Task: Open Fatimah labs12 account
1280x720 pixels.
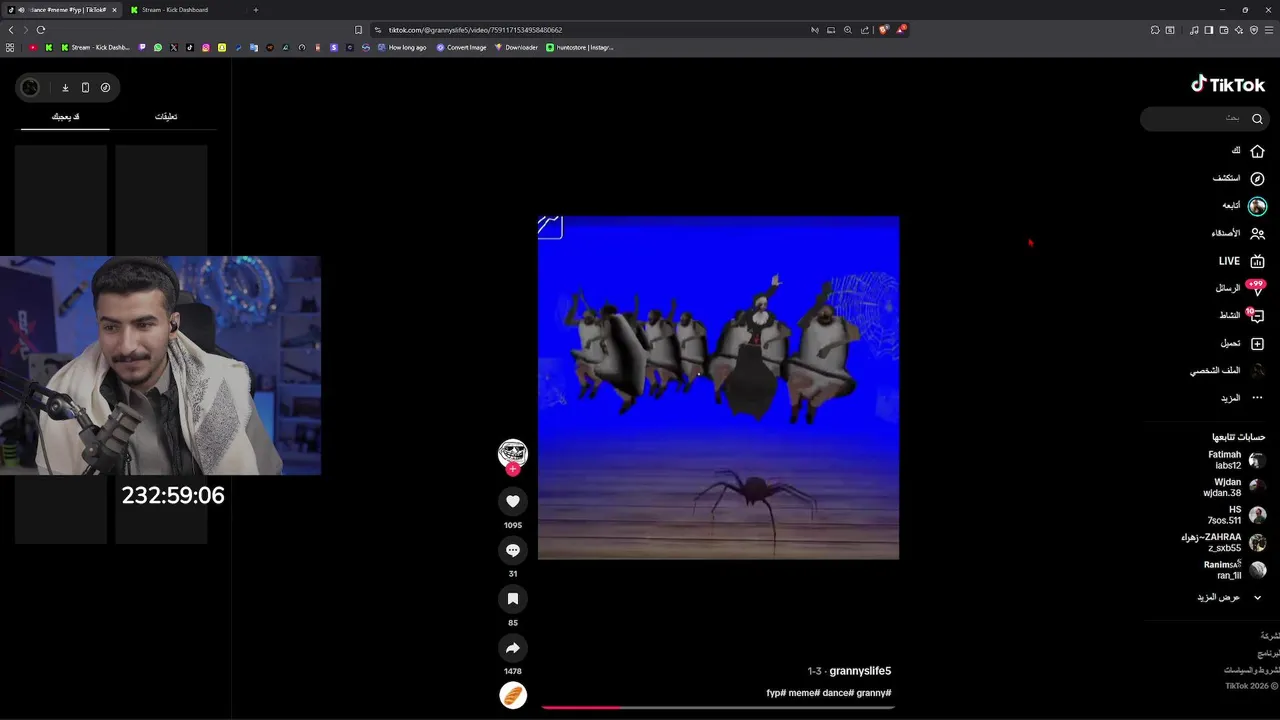Action: point(1236,460)
